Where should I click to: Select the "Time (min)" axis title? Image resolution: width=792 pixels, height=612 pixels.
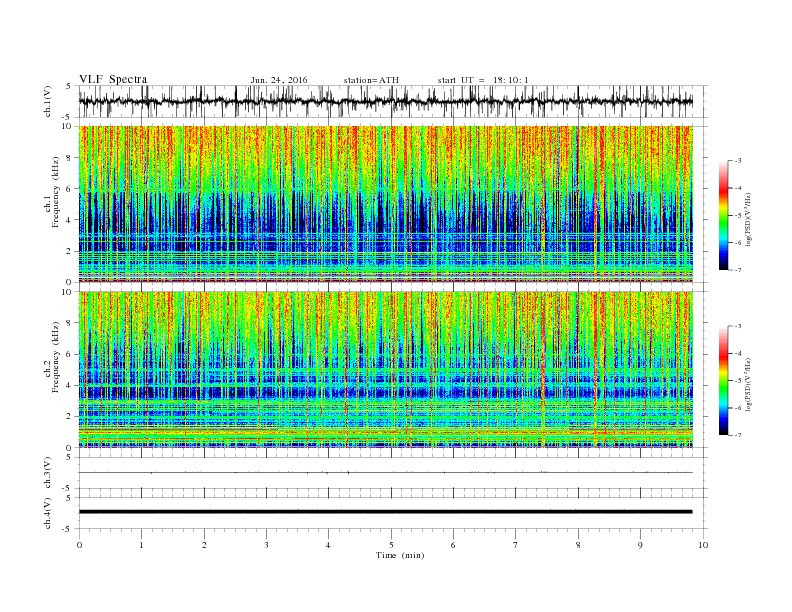coord(400,555)
